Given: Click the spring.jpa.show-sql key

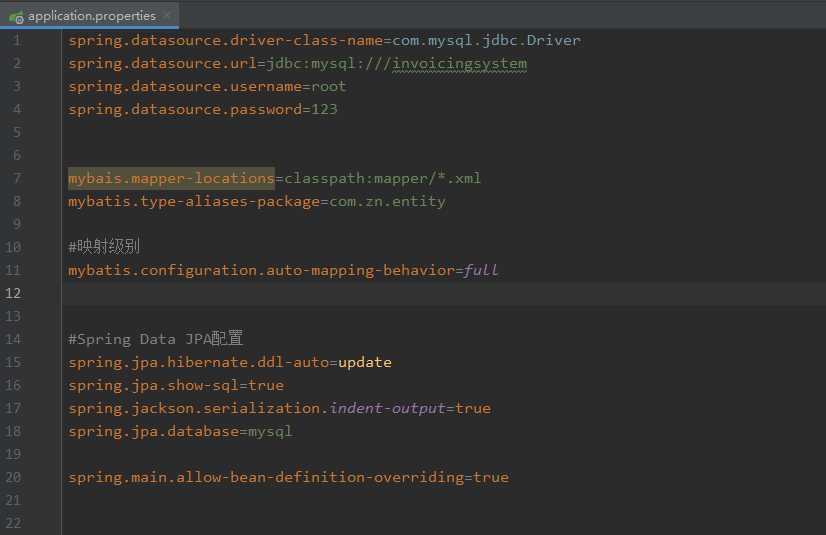Looking at the screenshot, I should 153,386.
